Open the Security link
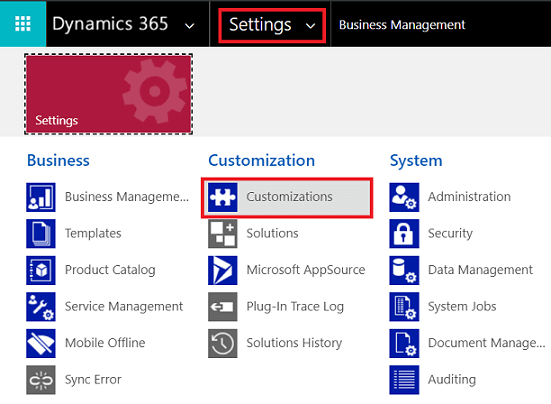The height and width of the screenshot is (404, 551). point(450,234)
